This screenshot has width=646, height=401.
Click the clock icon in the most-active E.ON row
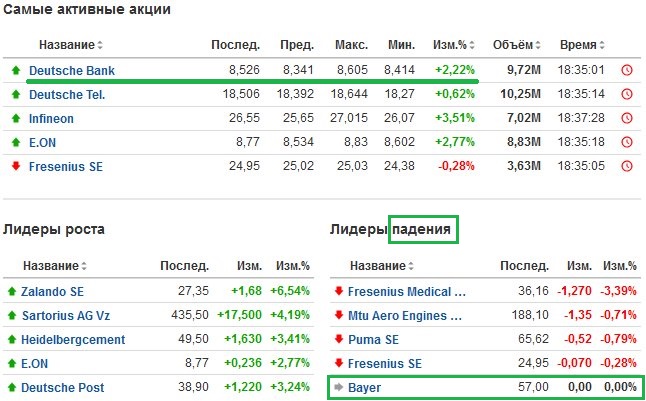point(627,142)
